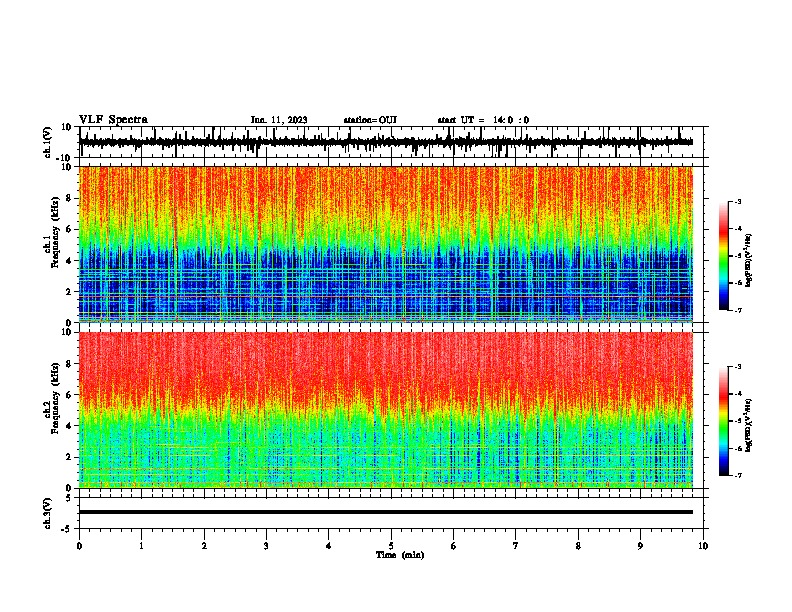Click the time axis tick label "0"

point(79,546)
